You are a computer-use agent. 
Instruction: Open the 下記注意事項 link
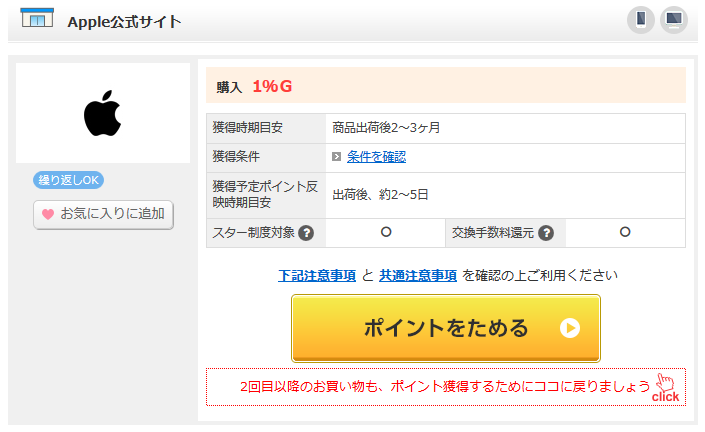317,276
